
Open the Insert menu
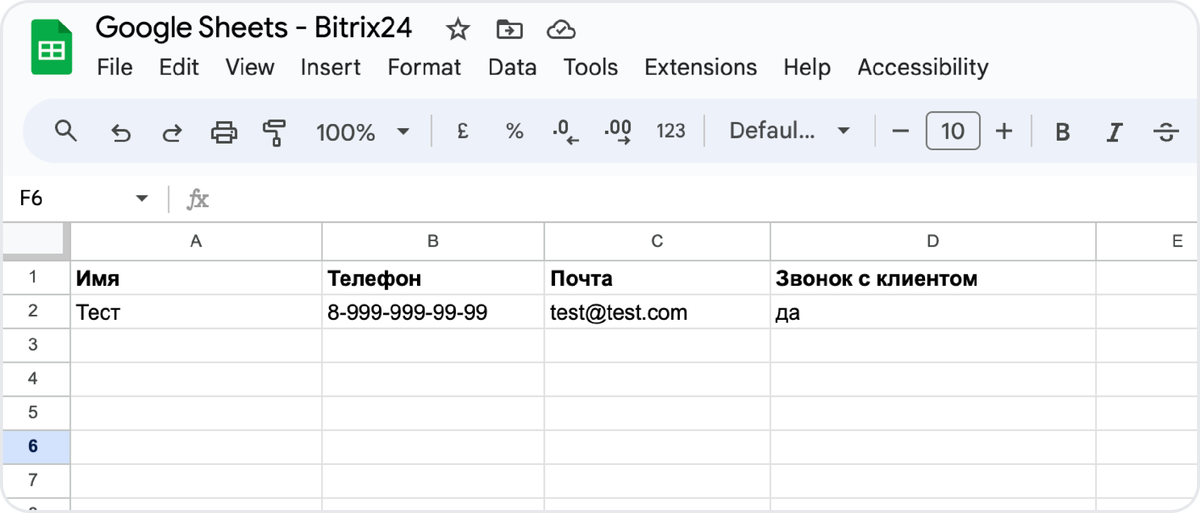(331, 67)
